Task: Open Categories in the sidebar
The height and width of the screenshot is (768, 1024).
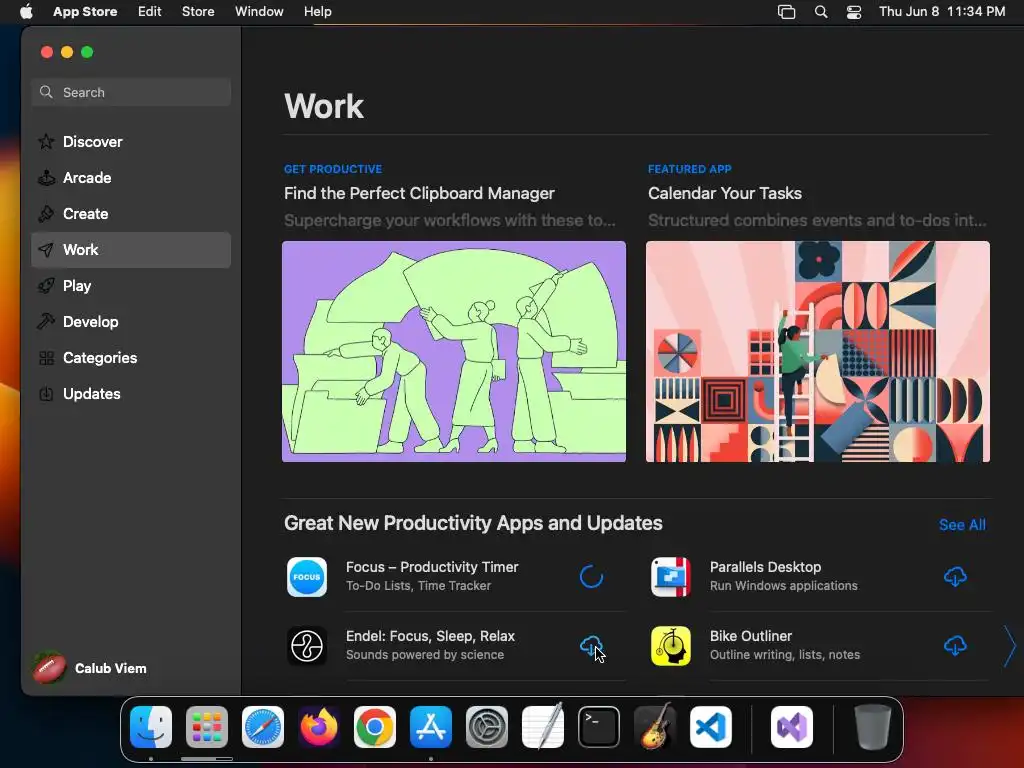Action: pyautogui.click(x=131, y=357)
